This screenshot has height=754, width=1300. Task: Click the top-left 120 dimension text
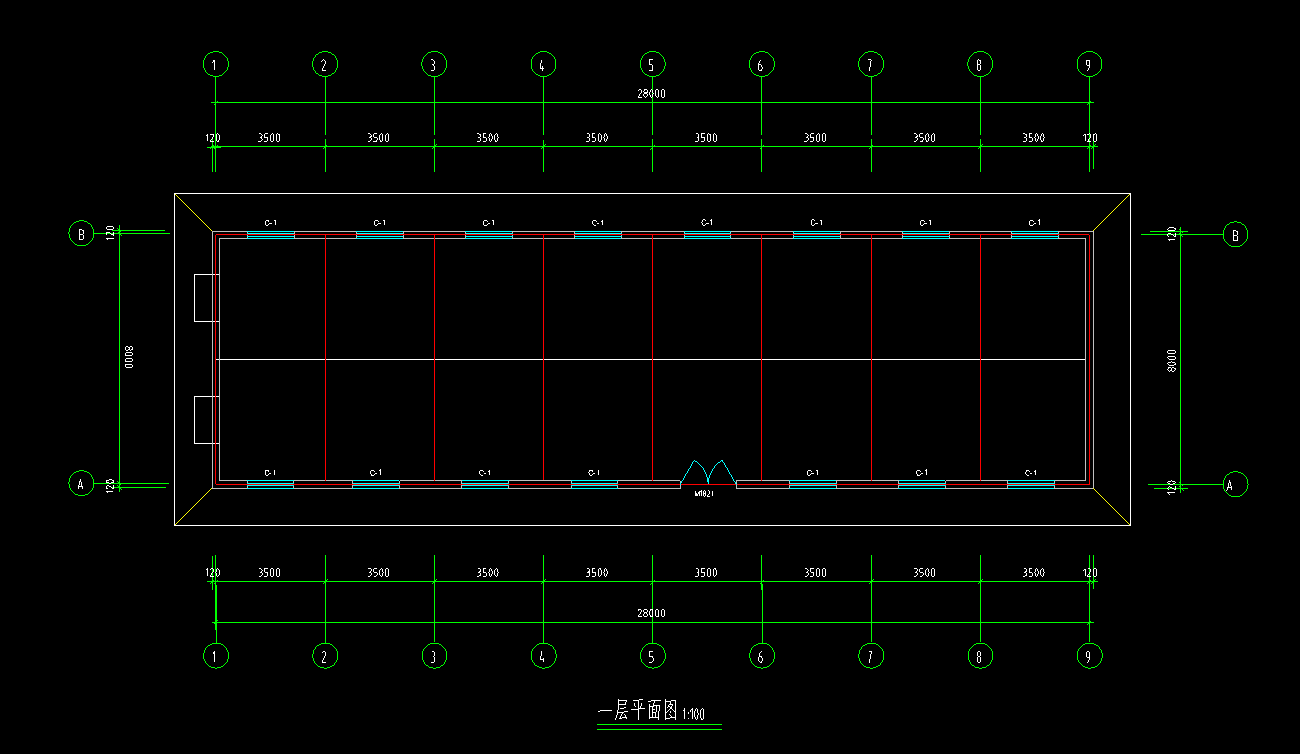213,137
